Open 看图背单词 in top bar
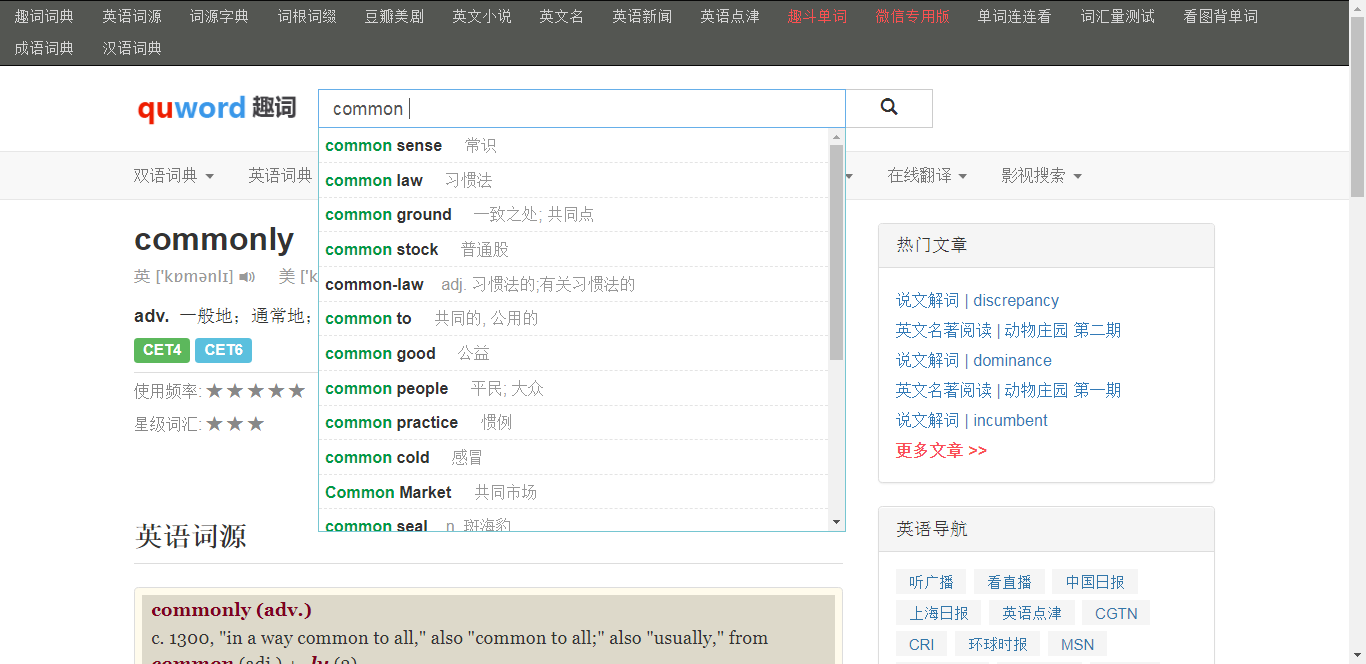 [1220, 16]
